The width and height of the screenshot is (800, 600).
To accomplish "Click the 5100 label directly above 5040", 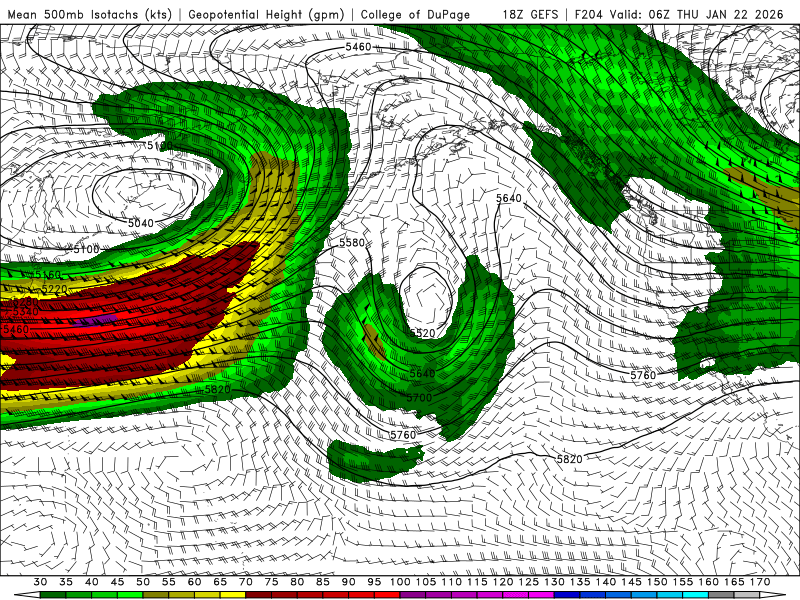I will coord(160,146).
